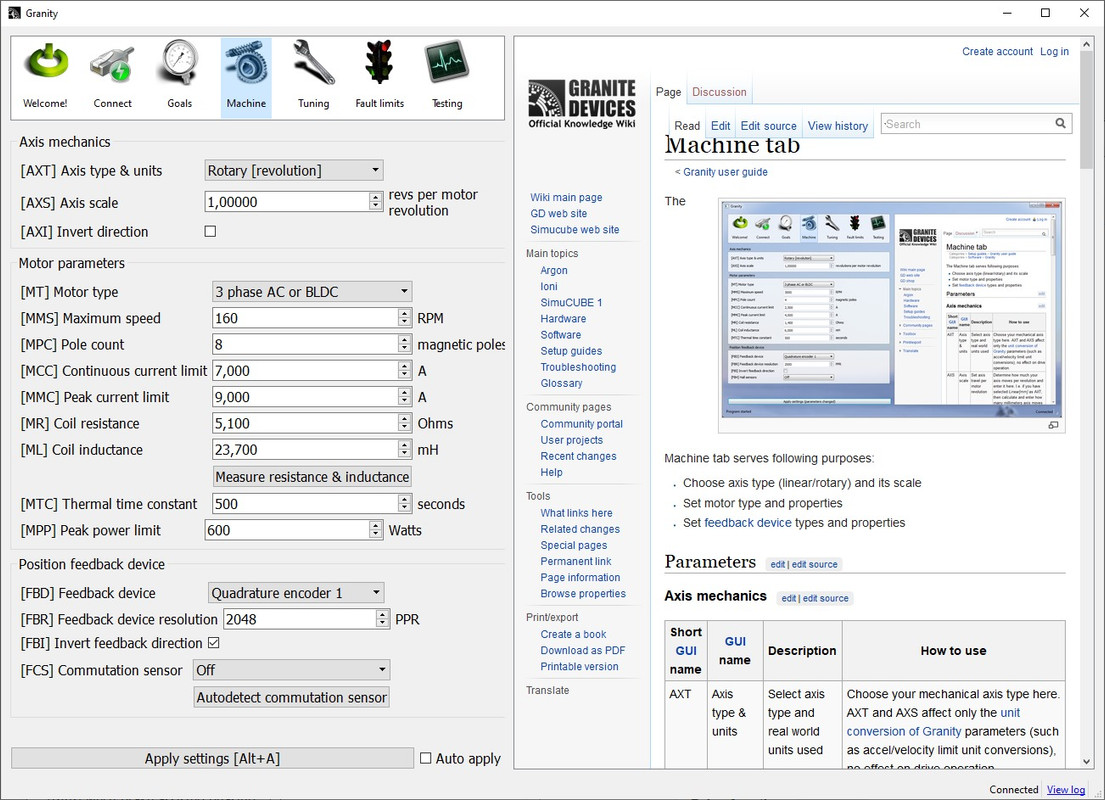Click the wiki Search input field
This screenshot has height=800, width=1105.
coord(966,124)
